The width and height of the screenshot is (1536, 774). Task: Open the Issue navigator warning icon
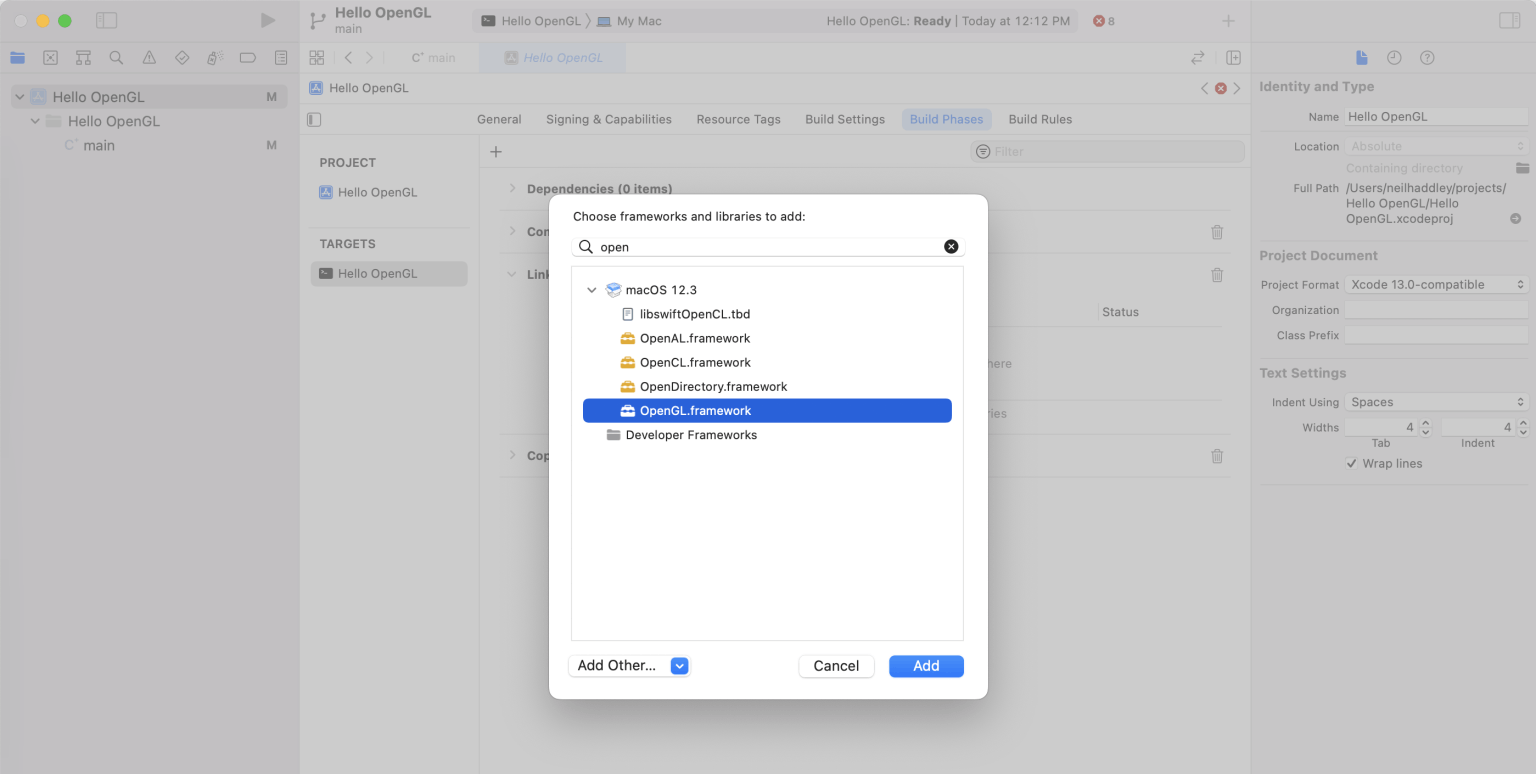click(x=149, y=58)
